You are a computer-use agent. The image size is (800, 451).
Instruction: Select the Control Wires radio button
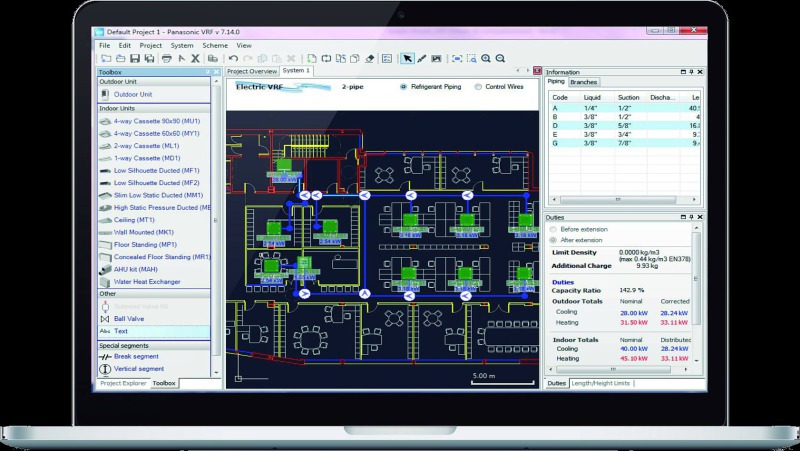point(478,87)
